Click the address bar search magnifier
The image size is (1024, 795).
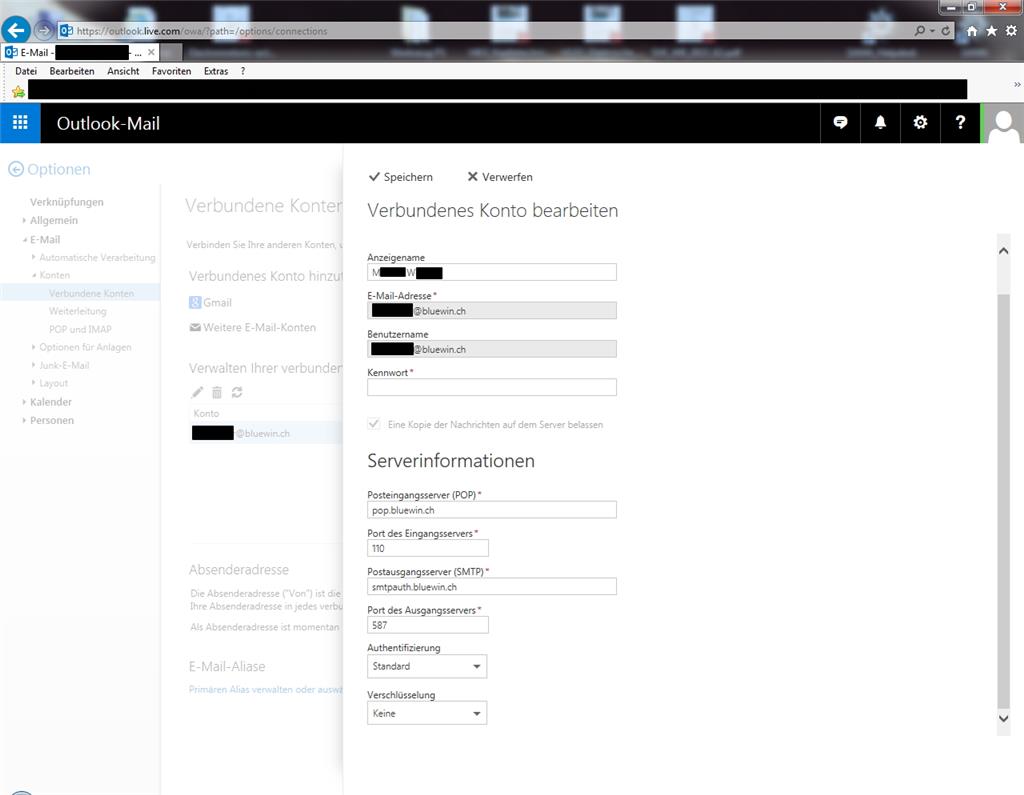pyautogui.click(x=920, y=31)
